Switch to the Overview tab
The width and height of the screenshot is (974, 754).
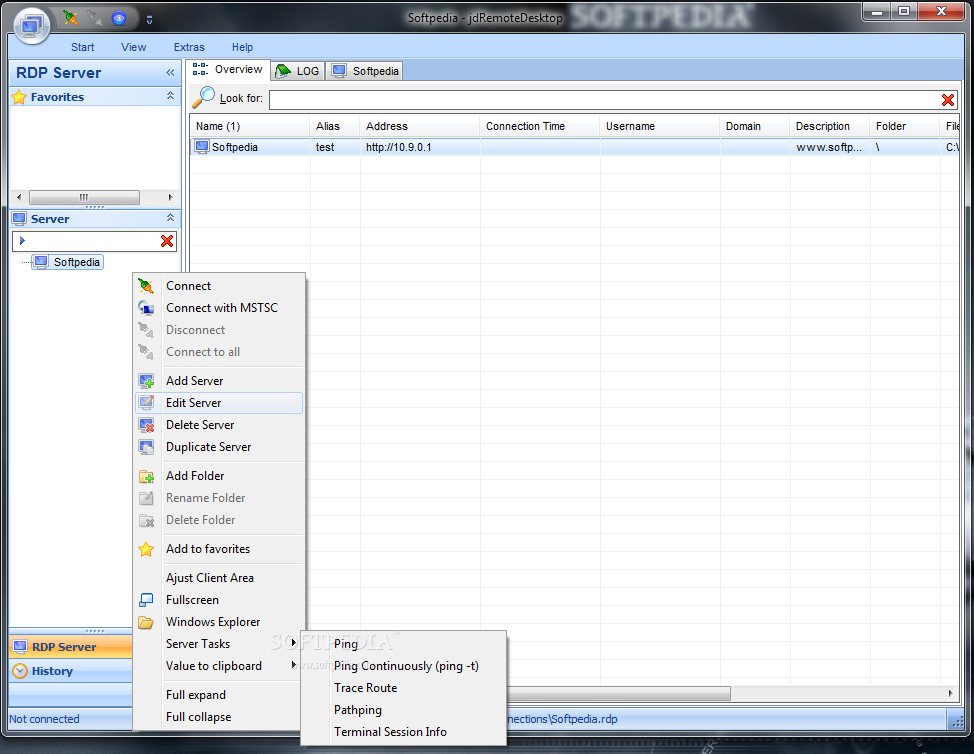228,70
